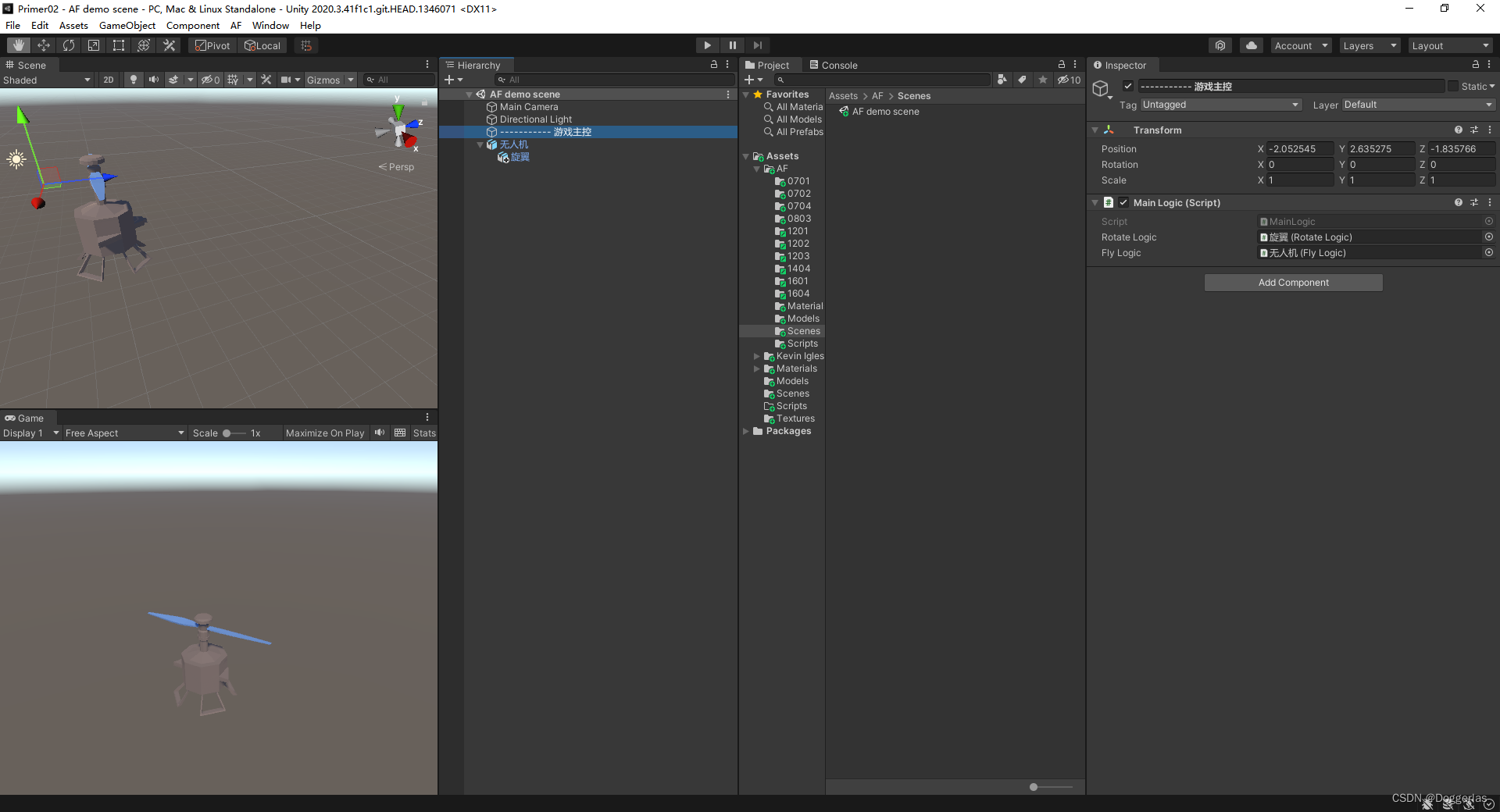This screenshot has width=1500, height=812.
Task: Toggle the Static checkbox
Action: (1453, 86)
